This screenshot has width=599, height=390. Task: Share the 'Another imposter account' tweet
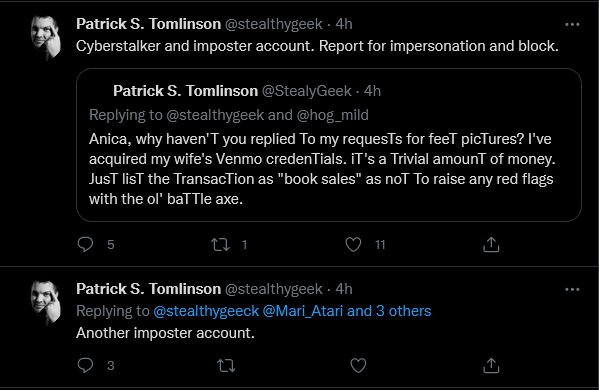coord(491,366)
